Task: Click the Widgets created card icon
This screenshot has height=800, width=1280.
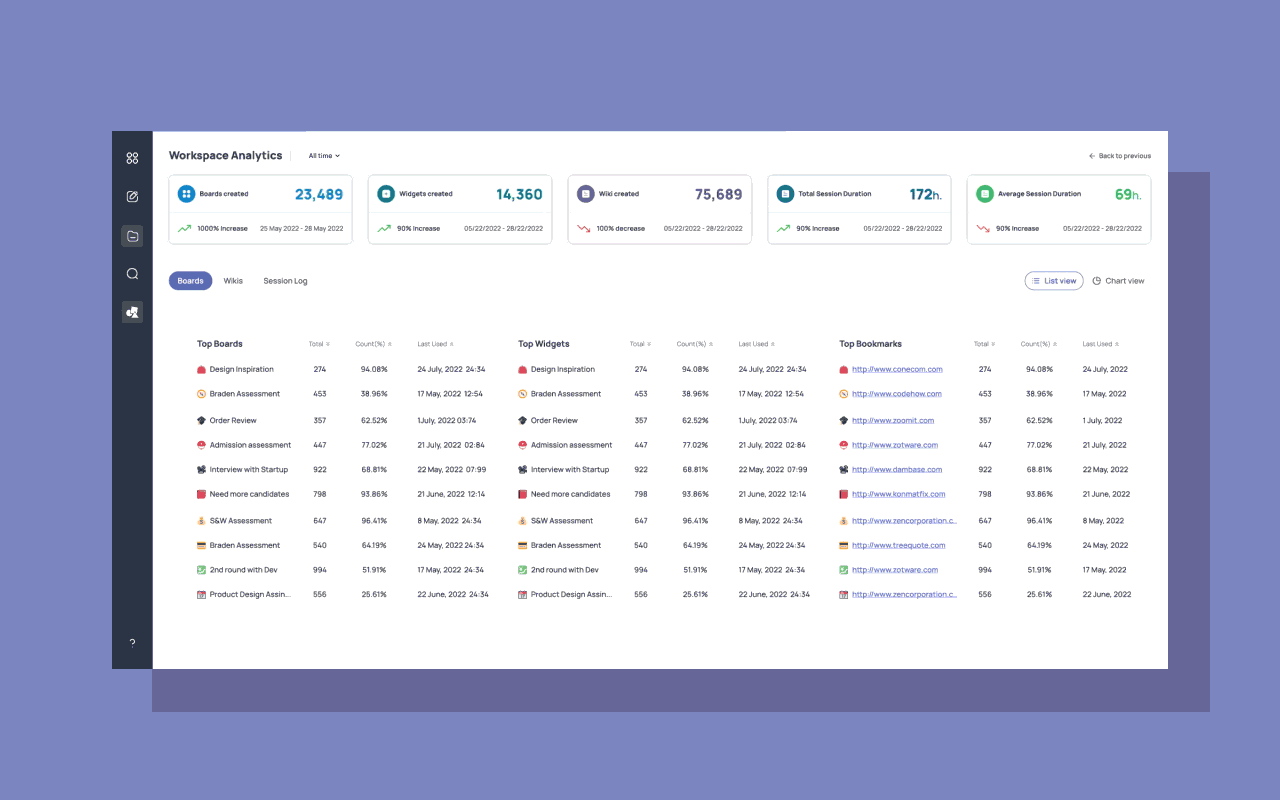Action: click(386, 194)
